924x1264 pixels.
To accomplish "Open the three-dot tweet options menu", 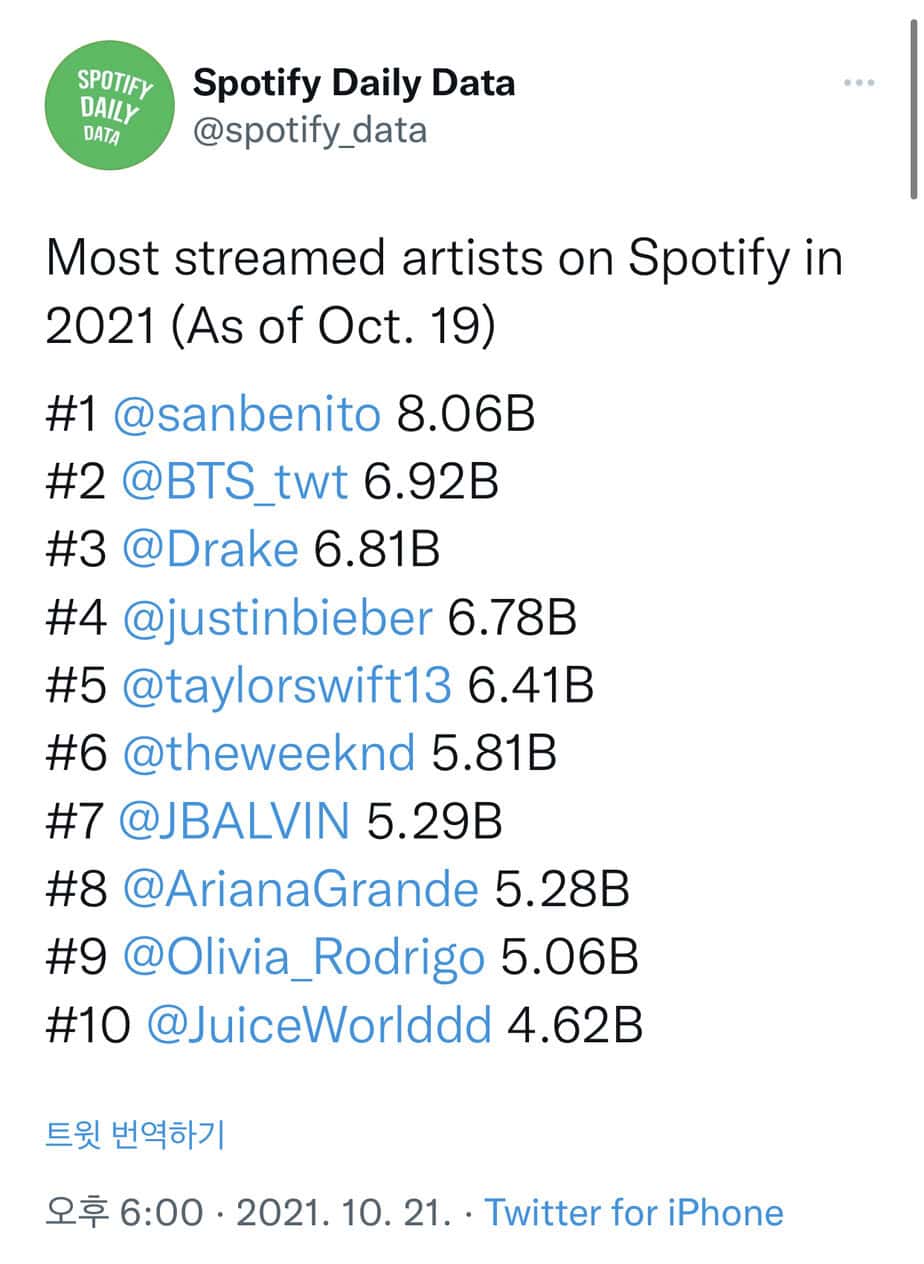I will [x=859, y=83].
